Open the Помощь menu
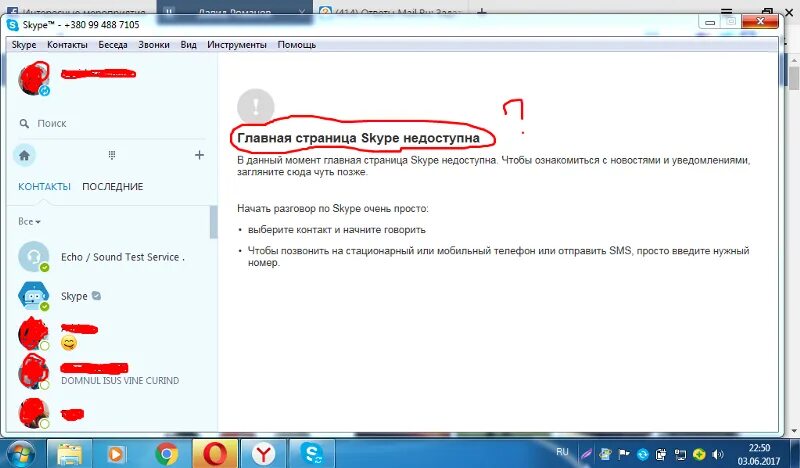800x468 pixels. point(296,44)
